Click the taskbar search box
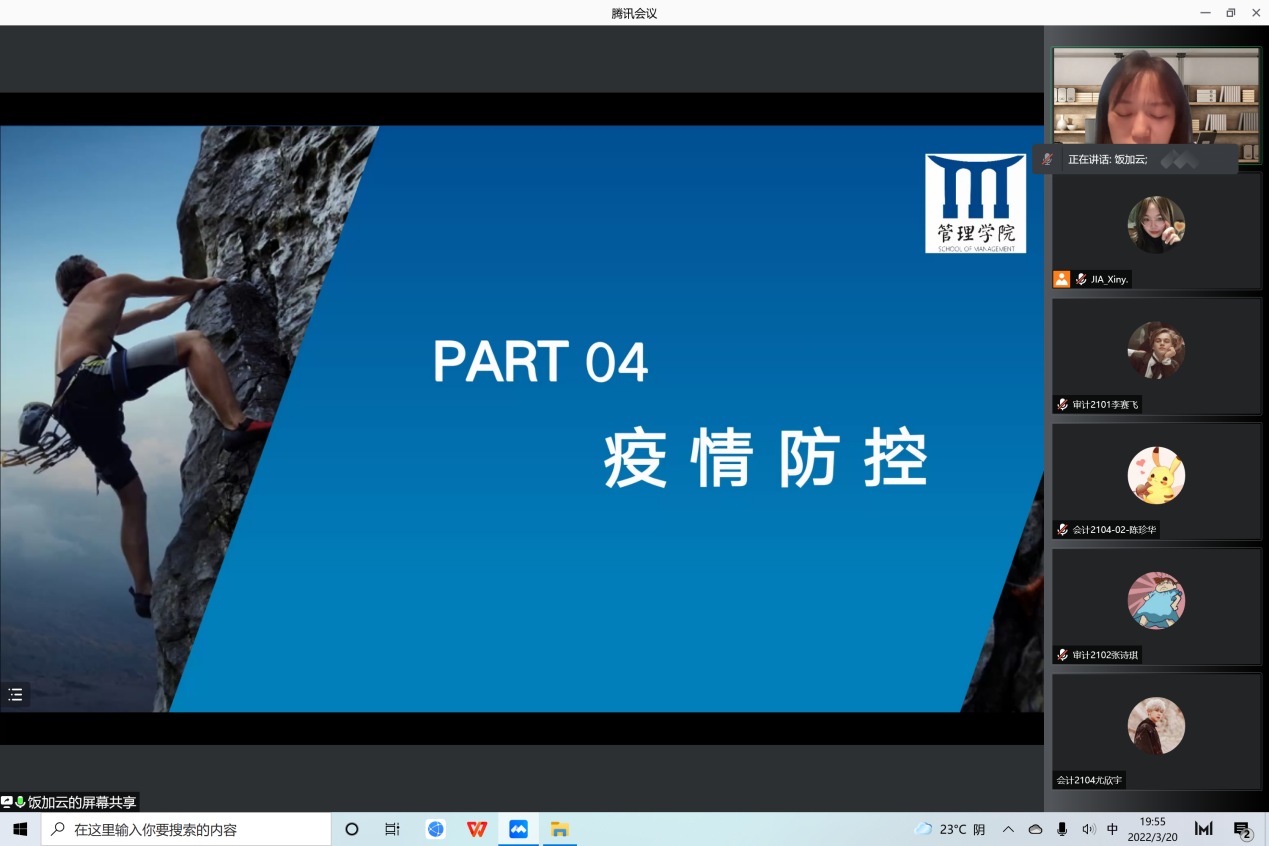Image resolution: width=1269 pixels, height=846 pixels. pos(186,829)
